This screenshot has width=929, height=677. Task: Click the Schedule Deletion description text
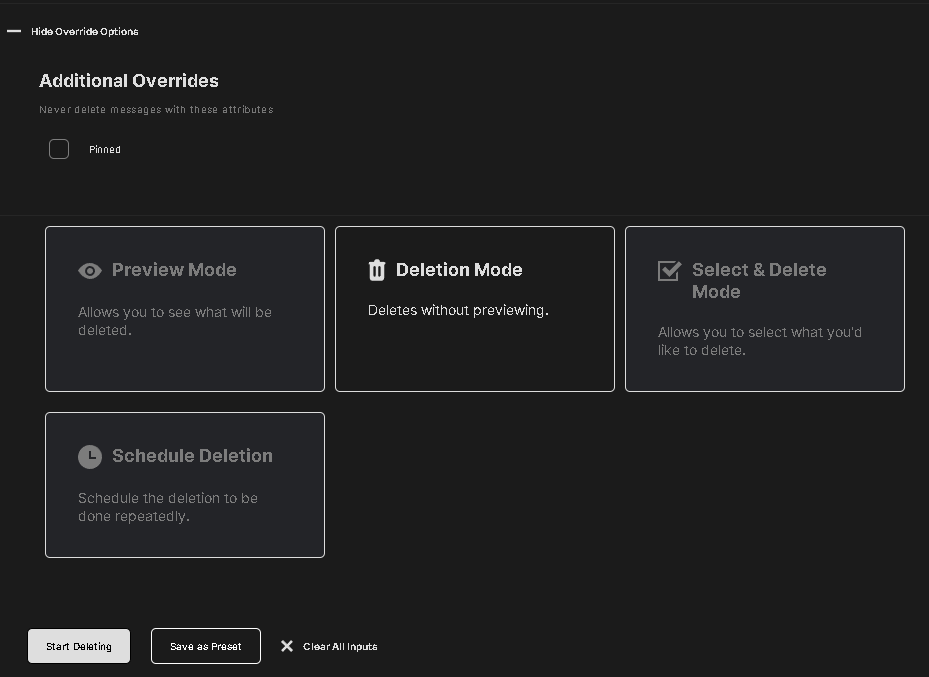168,507
